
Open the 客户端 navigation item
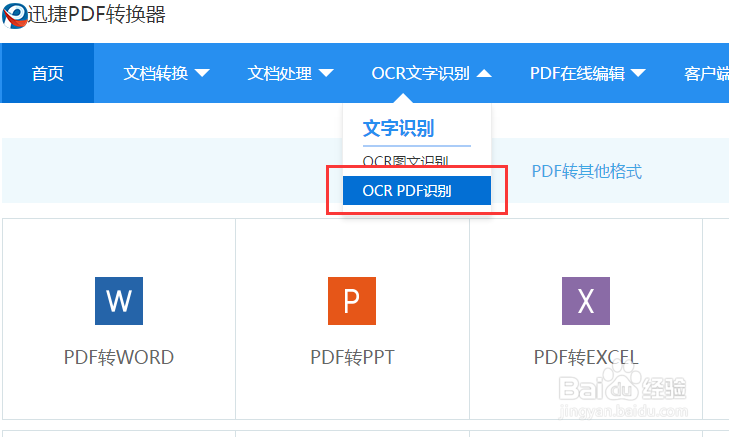point(706,73)
